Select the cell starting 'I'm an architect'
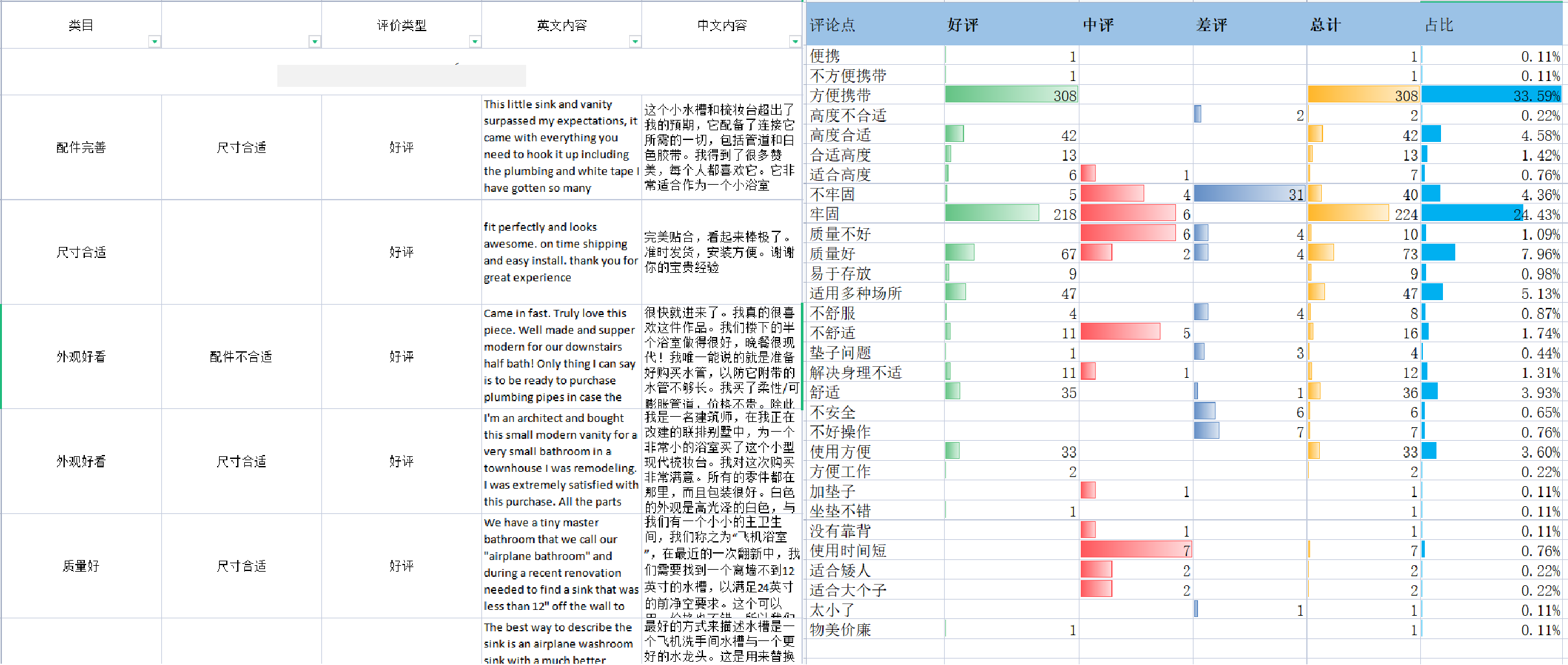The height and width of the screenshot is (665, 1568). [562, 461]
